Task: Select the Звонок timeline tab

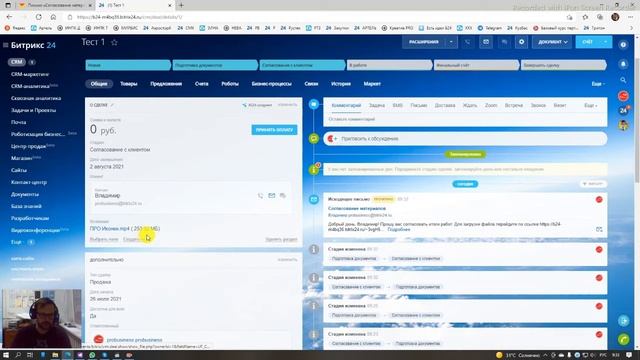Action: [x=538, y=105]
